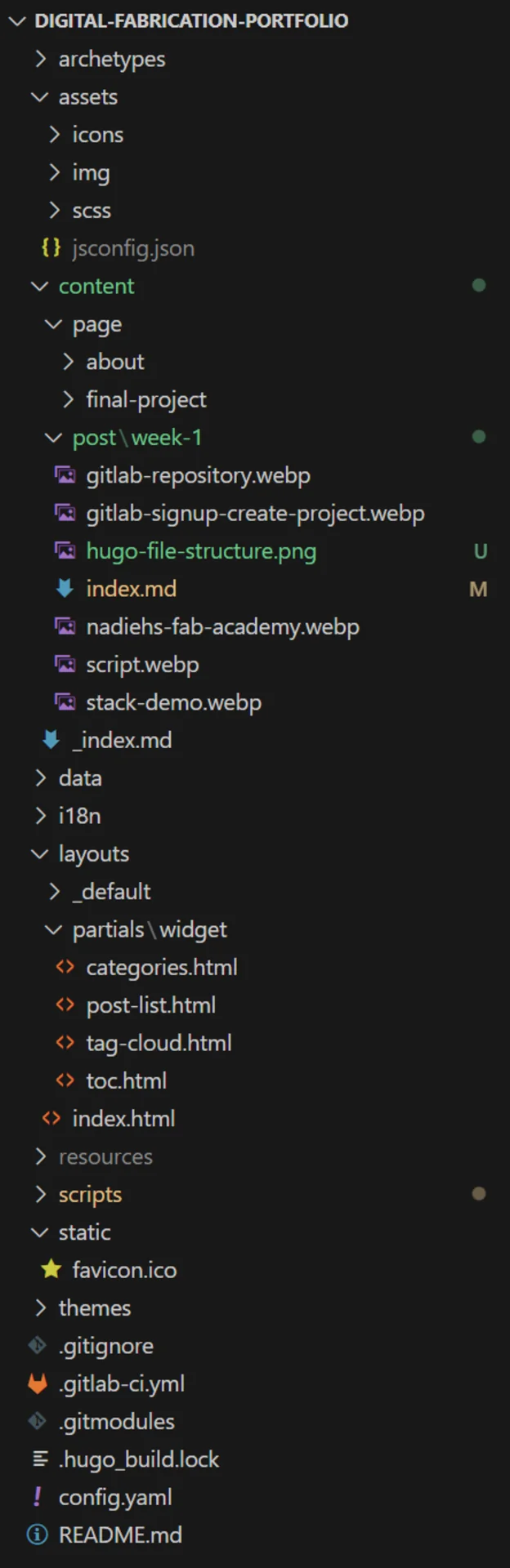Screen dimensions: 510x1568
Task: Click the curly braces icon for jsconfig.json
Action: pyautogui.click(x=51, y=247)
